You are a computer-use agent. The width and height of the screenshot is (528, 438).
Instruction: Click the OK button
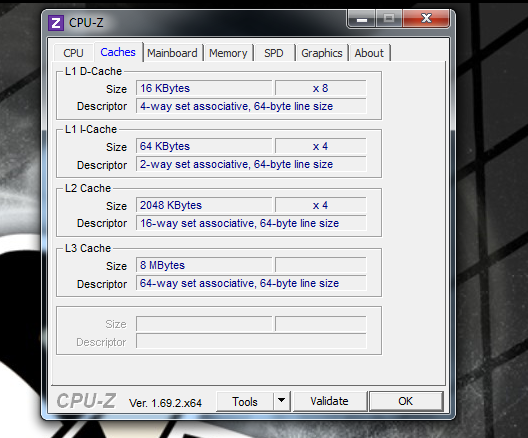click(x=406, y=401)
